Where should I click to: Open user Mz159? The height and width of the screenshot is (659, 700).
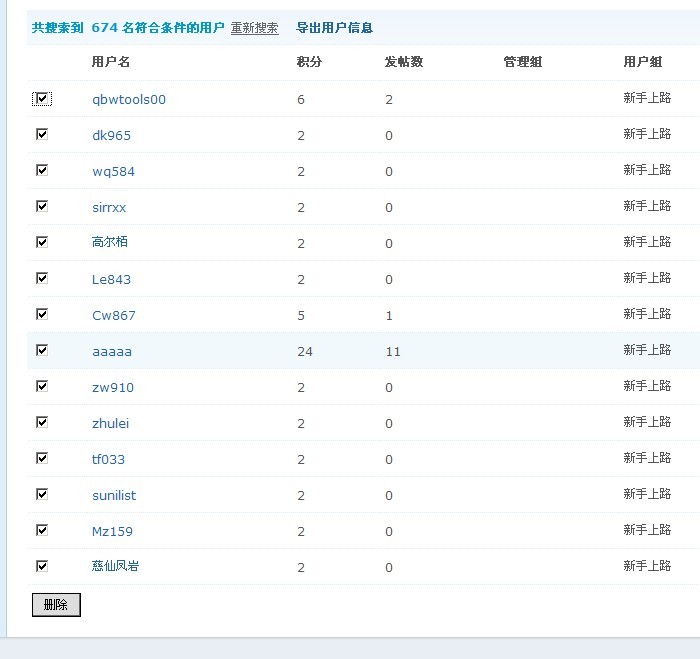coord(112,532)
